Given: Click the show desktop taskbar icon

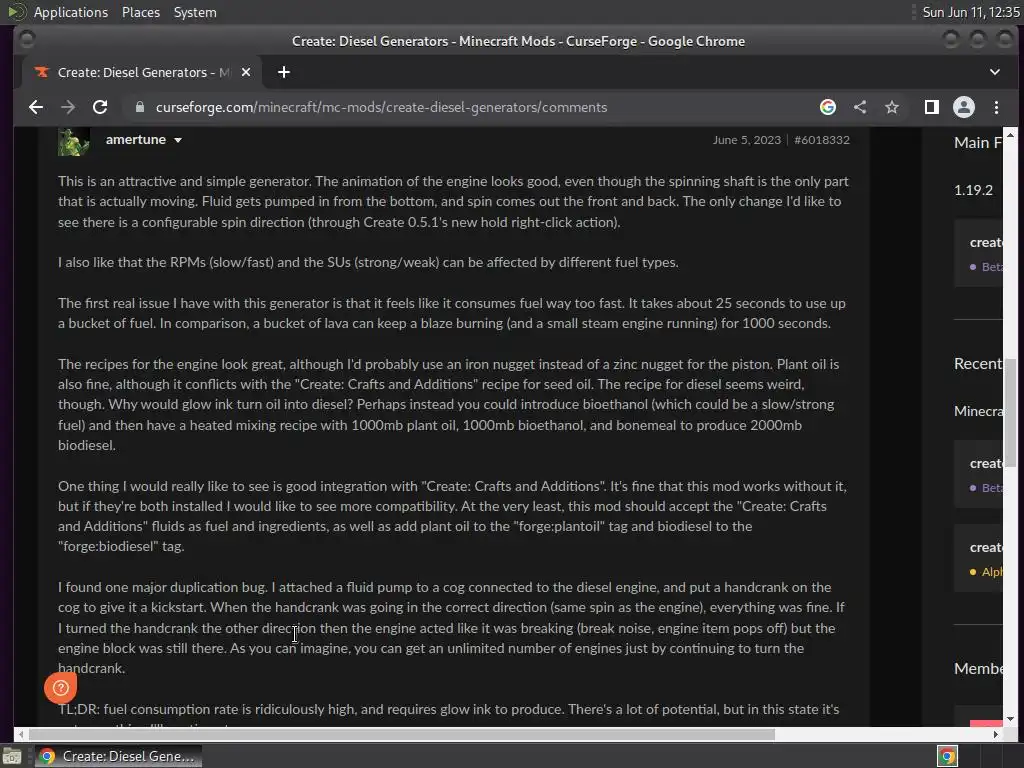Looking at the screenshot, I should tap(12, 756).
